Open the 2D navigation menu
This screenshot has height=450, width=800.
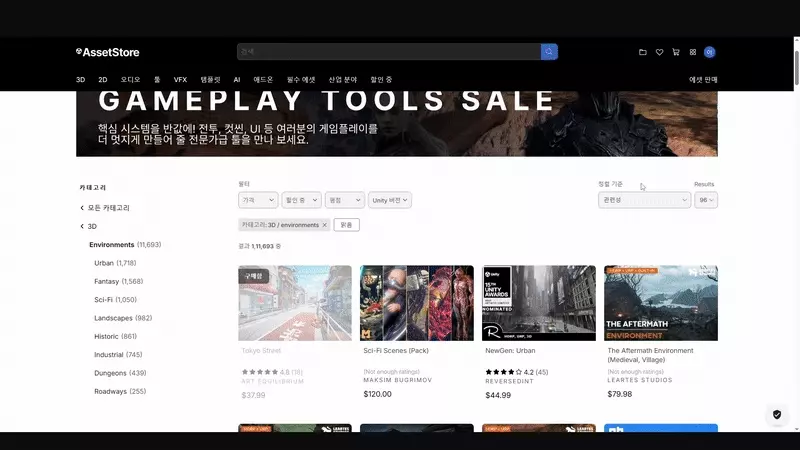[x=103, y=80]
